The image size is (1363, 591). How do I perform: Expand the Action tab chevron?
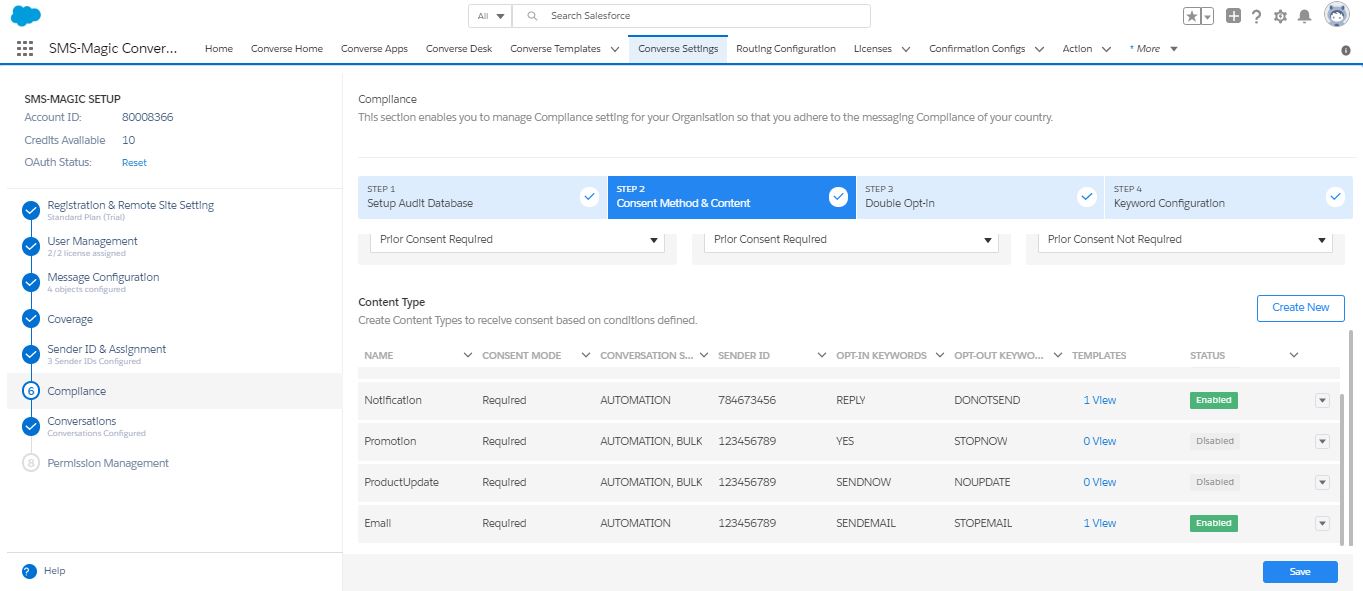1107,49
